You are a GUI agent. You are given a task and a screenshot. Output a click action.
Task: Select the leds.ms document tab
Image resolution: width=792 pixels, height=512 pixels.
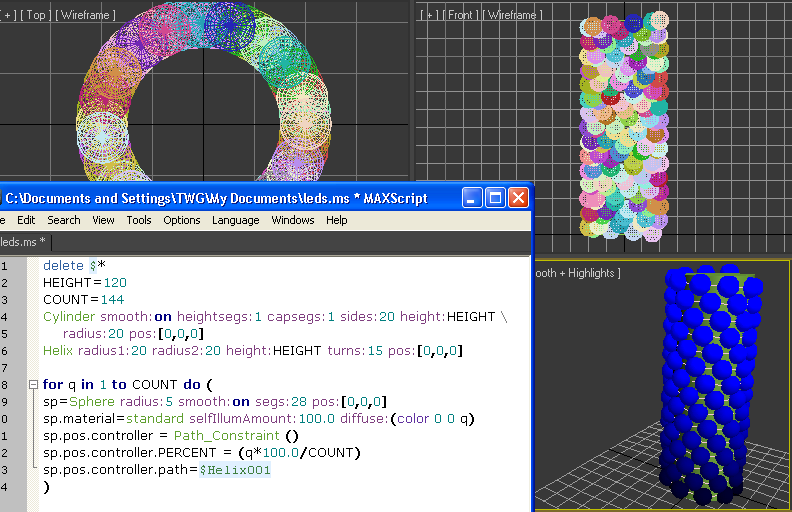[22, 242]
